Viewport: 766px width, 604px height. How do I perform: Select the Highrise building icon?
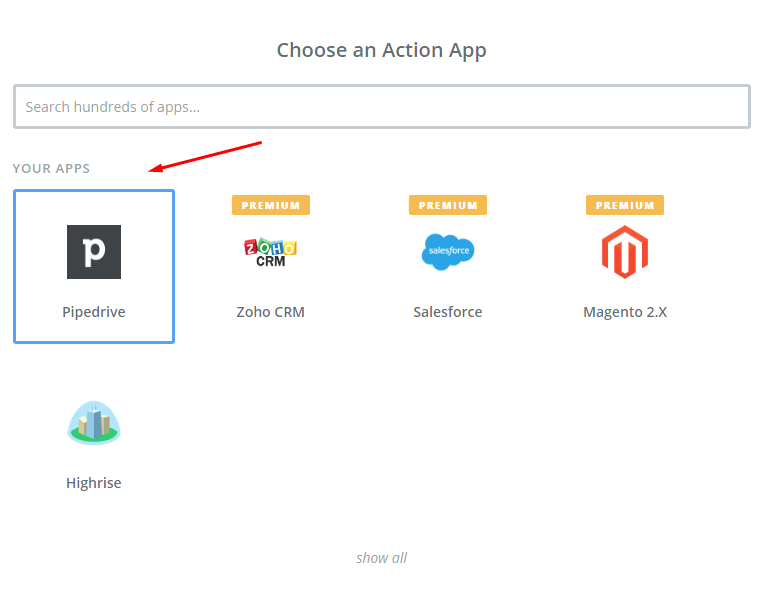point(94,422)
